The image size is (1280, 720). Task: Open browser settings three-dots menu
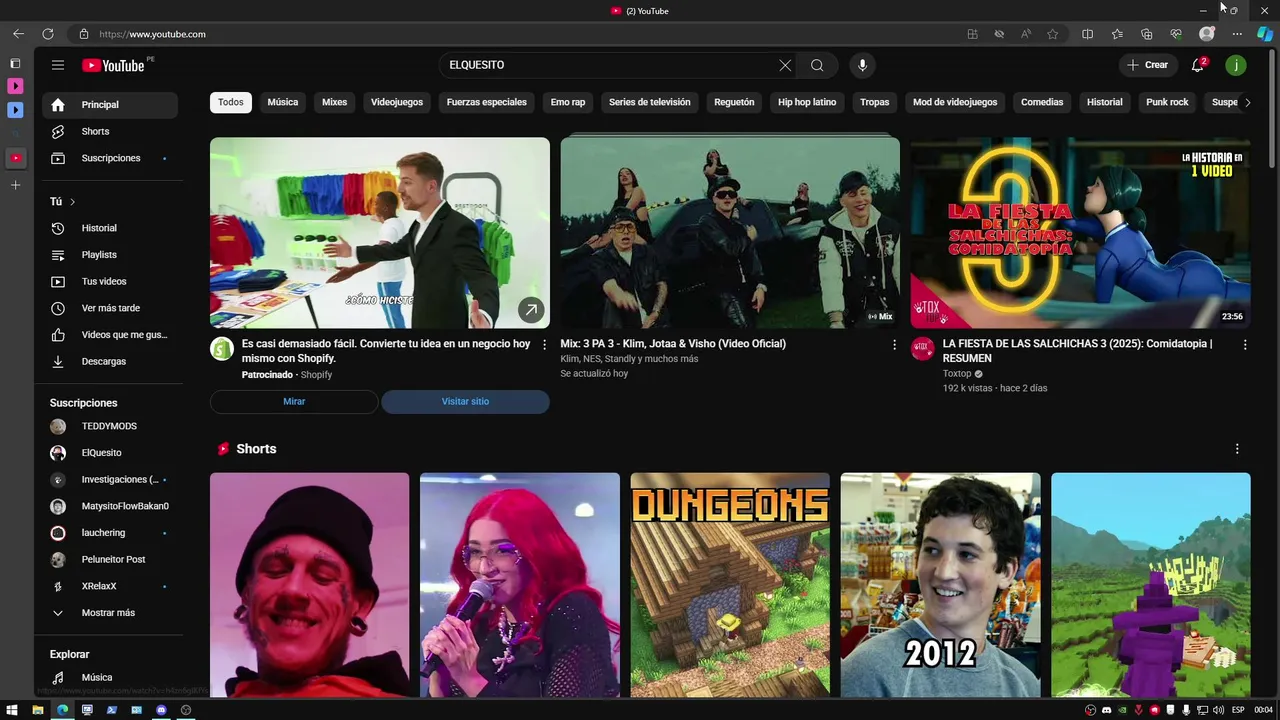1236,34
